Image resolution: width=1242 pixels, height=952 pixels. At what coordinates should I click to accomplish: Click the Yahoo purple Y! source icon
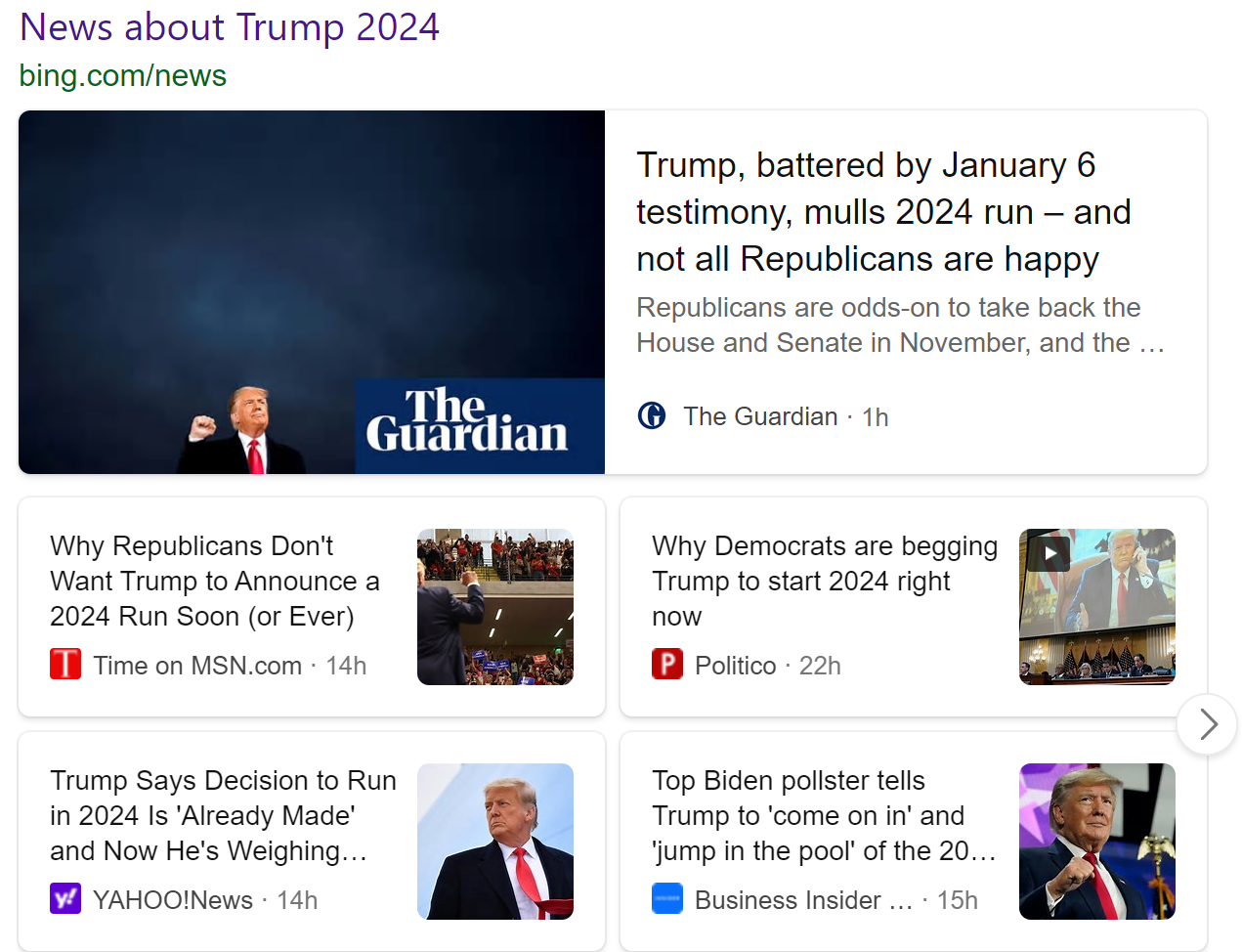[65, 899]
